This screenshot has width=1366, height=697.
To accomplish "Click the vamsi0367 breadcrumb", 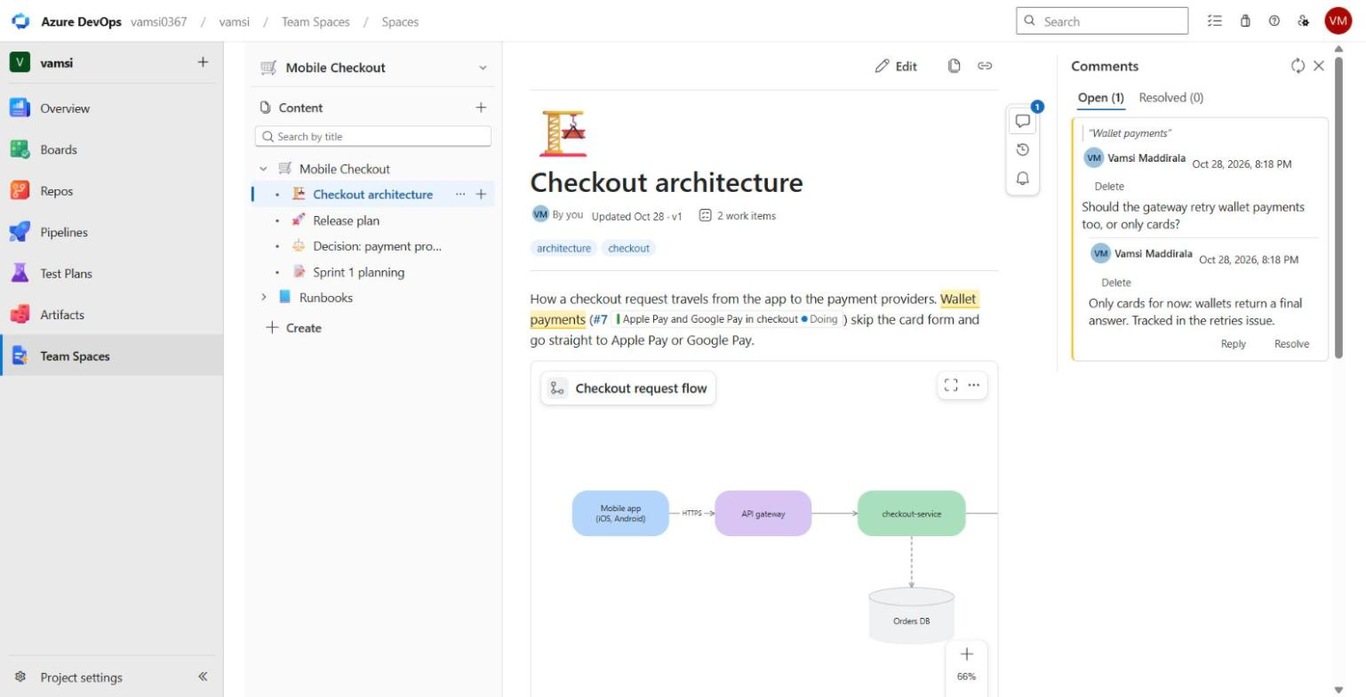I will (159, 21).
